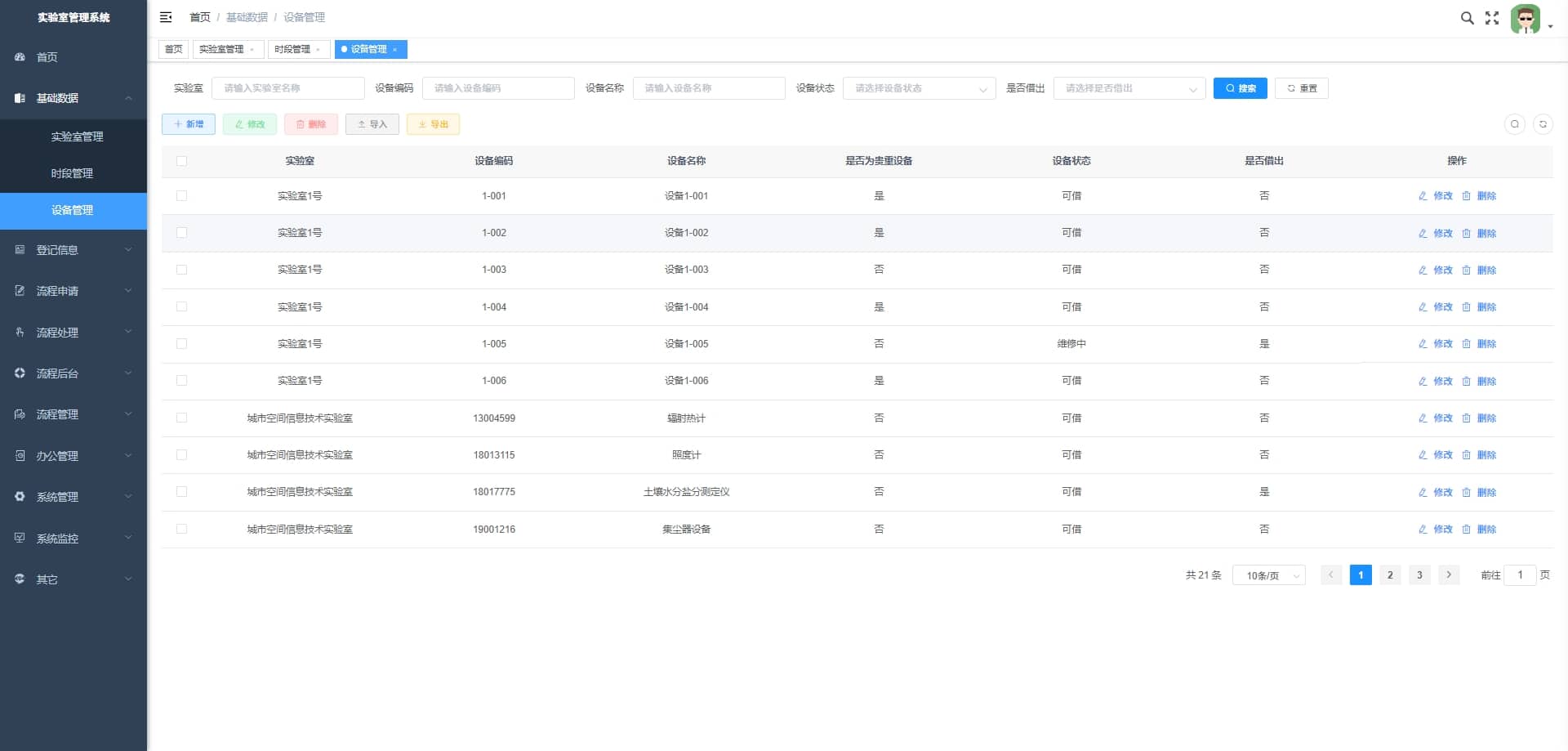Click trash icon for device 1-001
Image resolution: width=1568 pixels, height=751 pixels.
pos(1466,196)
